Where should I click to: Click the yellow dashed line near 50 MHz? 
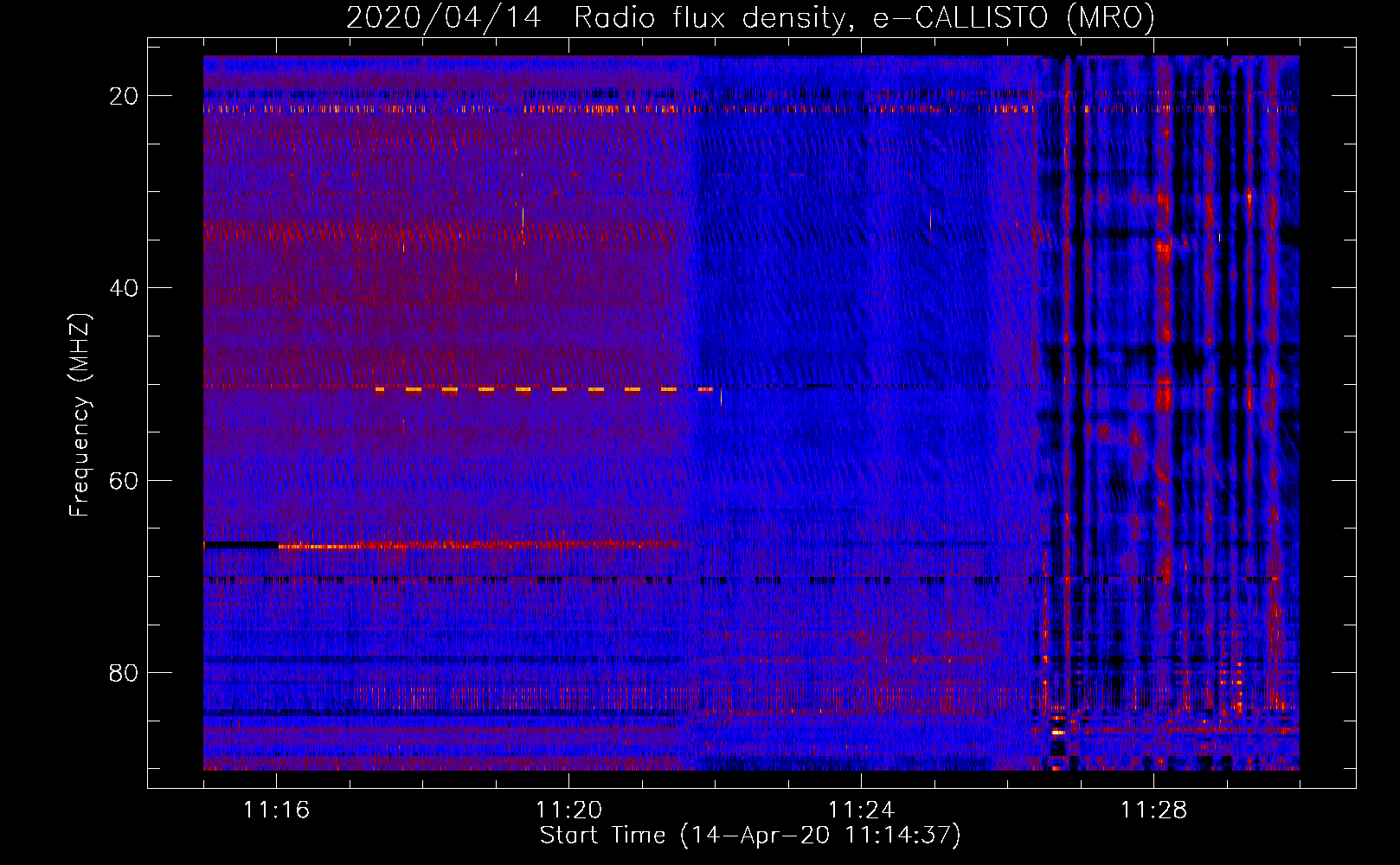543,390
